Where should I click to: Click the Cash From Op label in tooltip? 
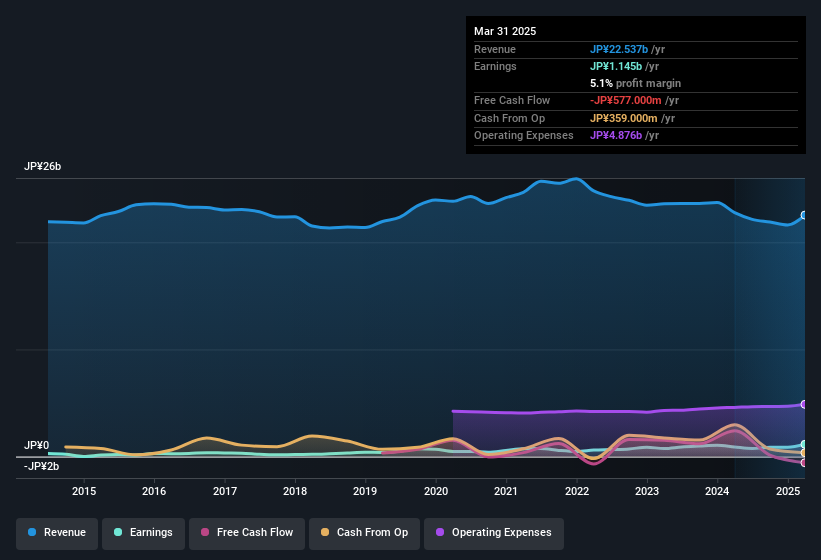509,118
